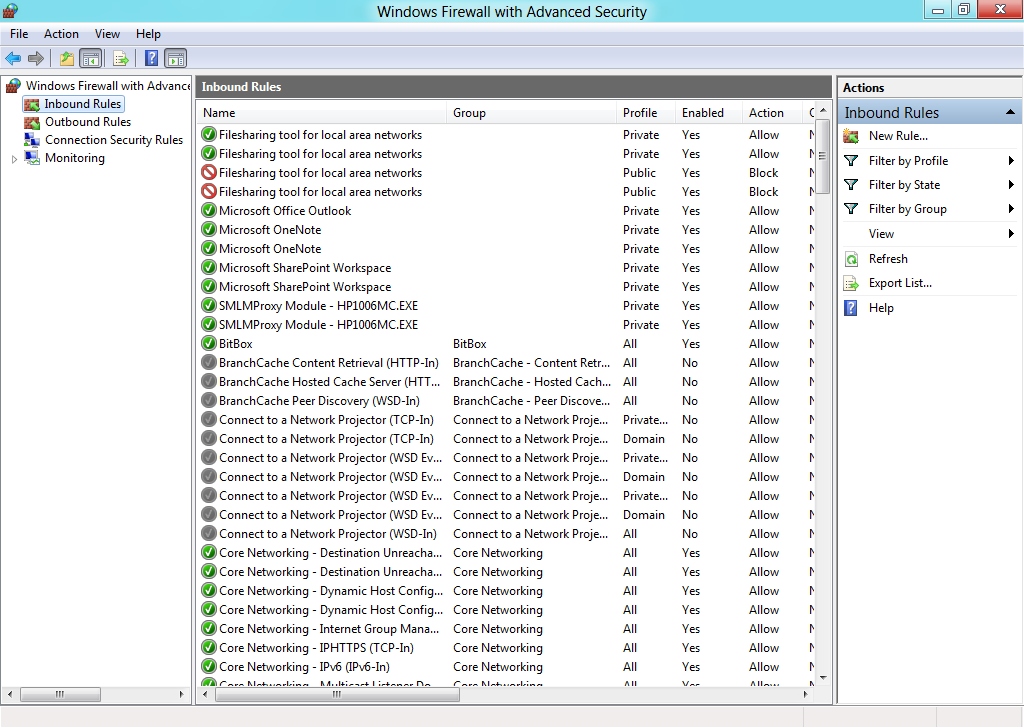Click the Up One Level folder icon

(x=66, y=58)
